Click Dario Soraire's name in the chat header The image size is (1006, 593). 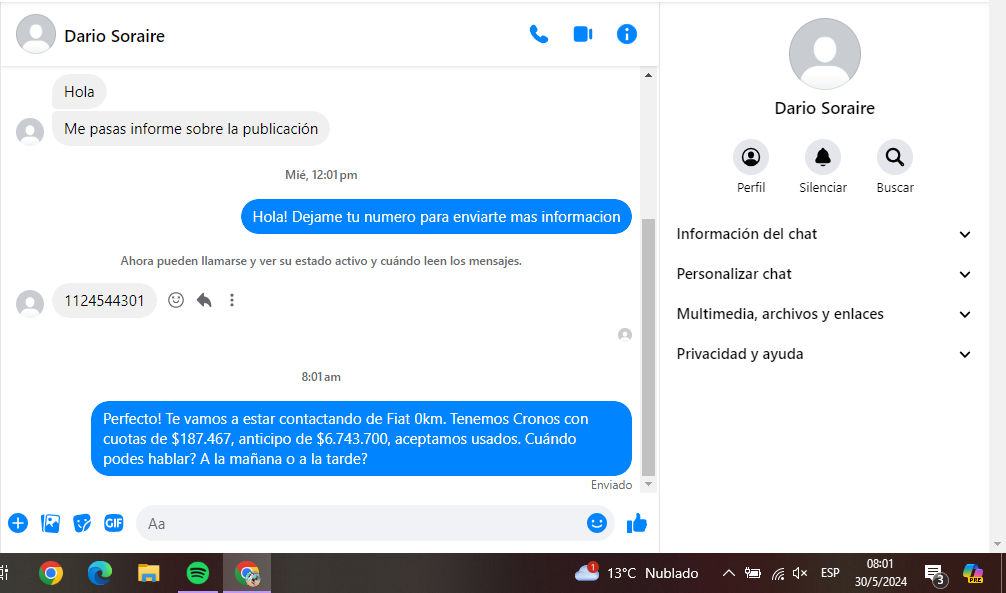(x=114, y=36)
